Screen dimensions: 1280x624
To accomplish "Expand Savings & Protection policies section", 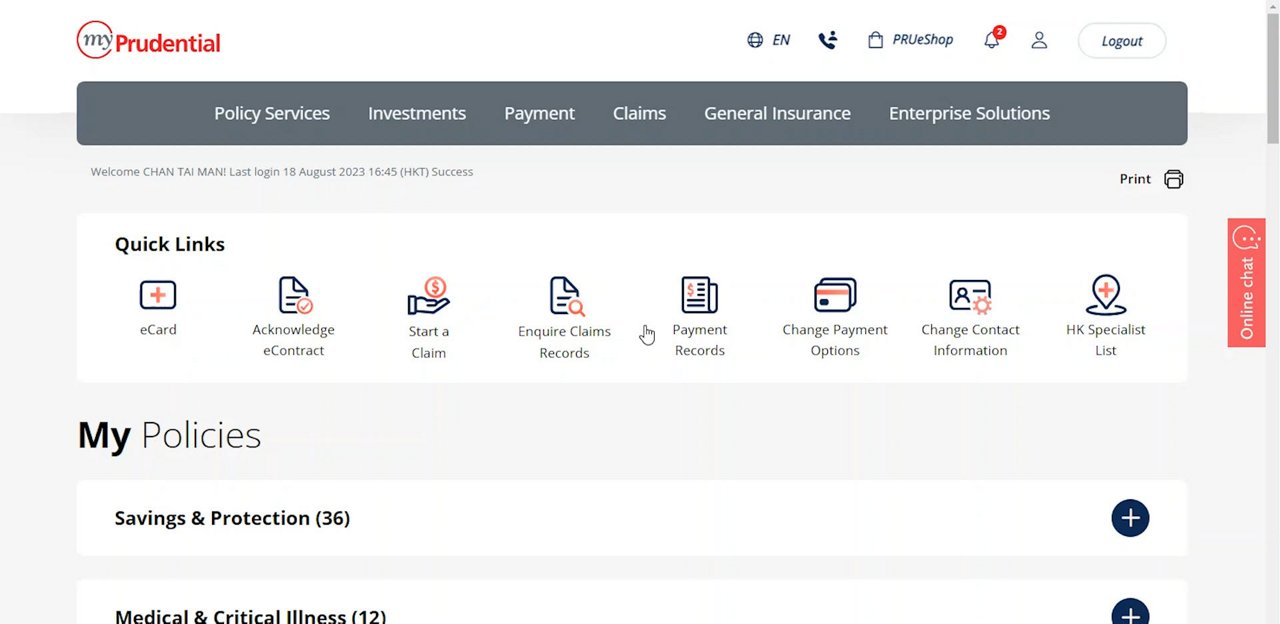I will [x=1130, y=518].
